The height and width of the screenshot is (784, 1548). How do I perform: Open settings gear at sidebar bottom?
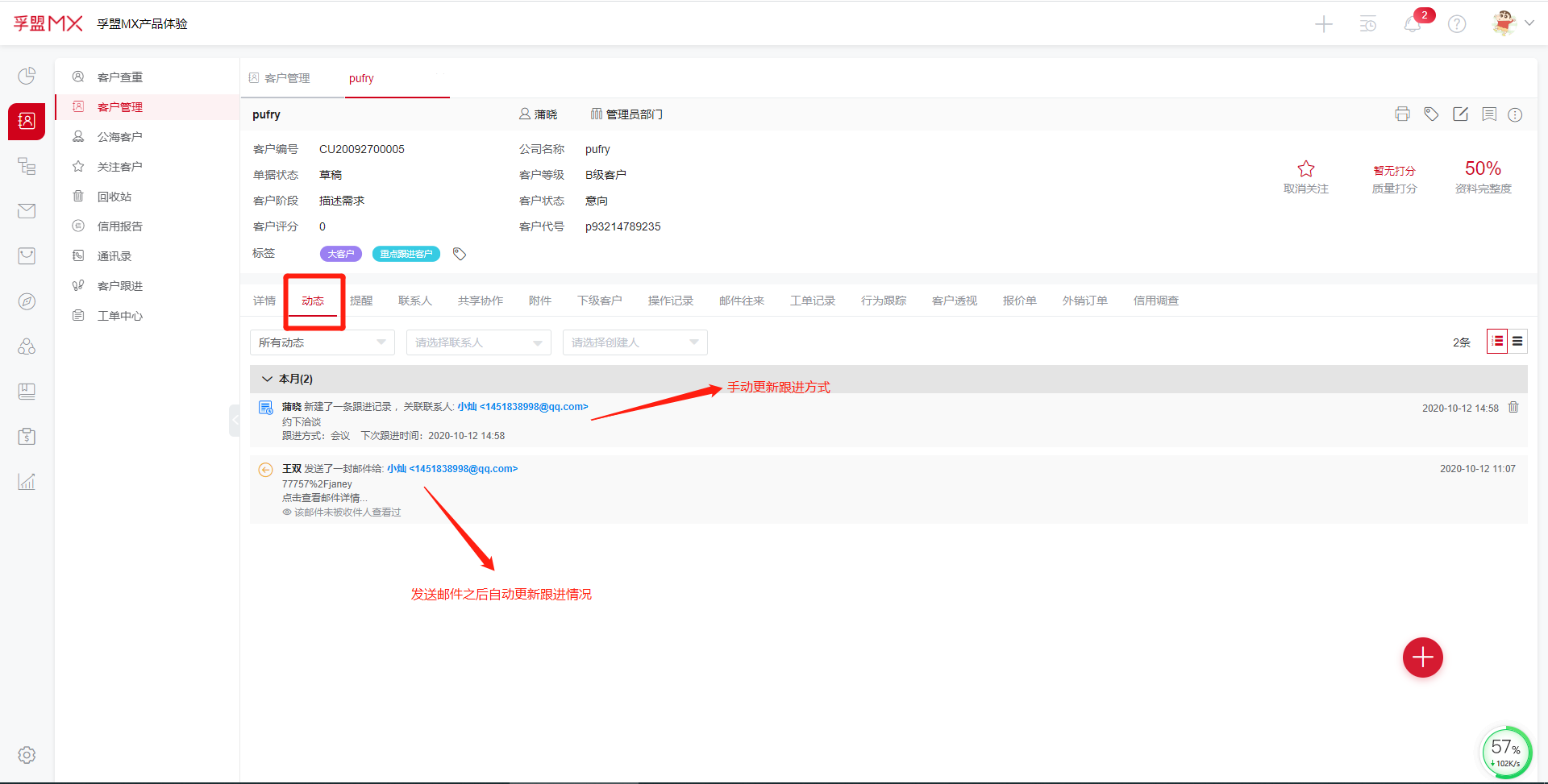27,755
